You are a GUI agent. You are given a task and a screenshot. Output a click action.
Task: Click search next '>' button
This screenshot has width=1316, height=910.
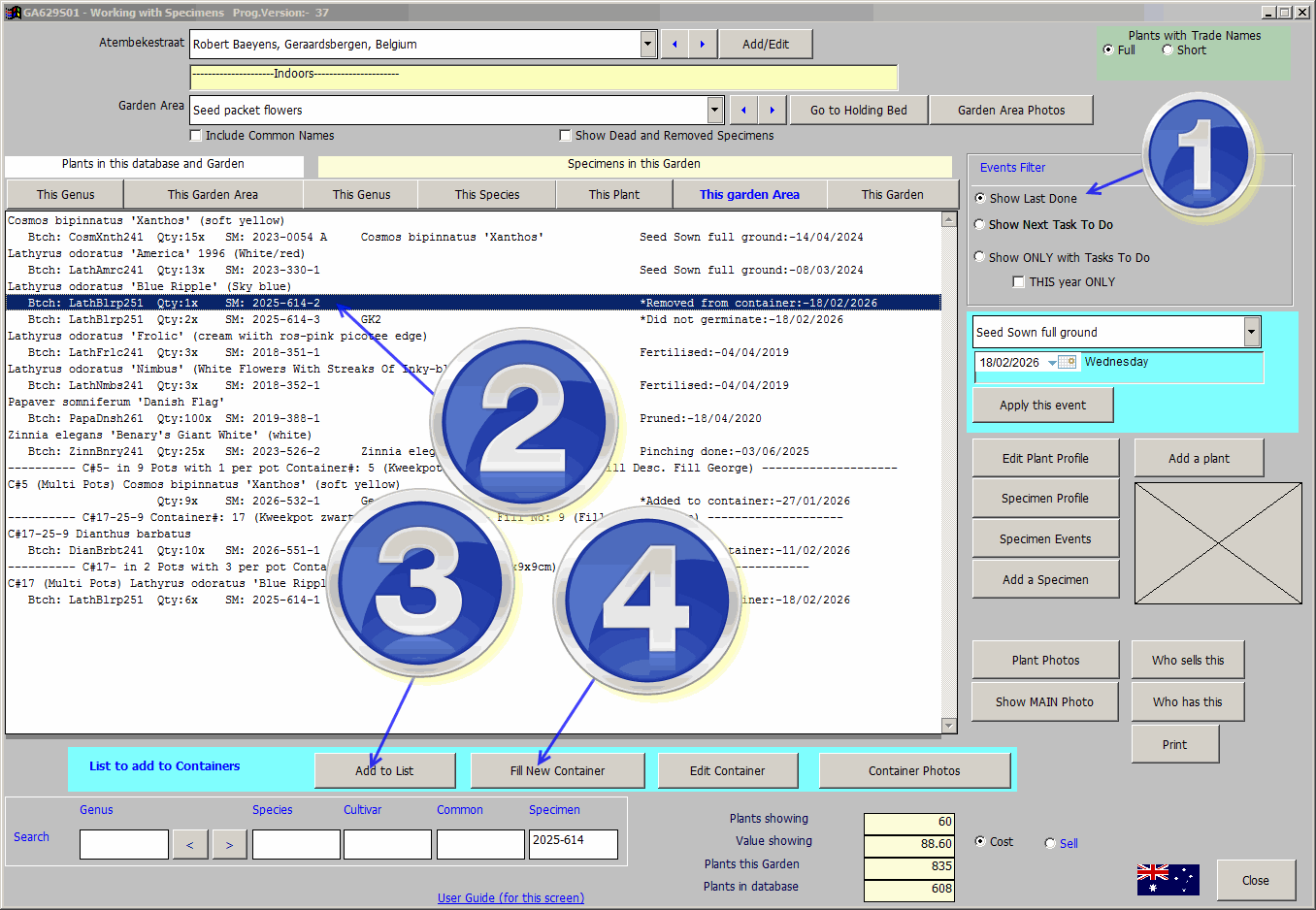point(229,845)
